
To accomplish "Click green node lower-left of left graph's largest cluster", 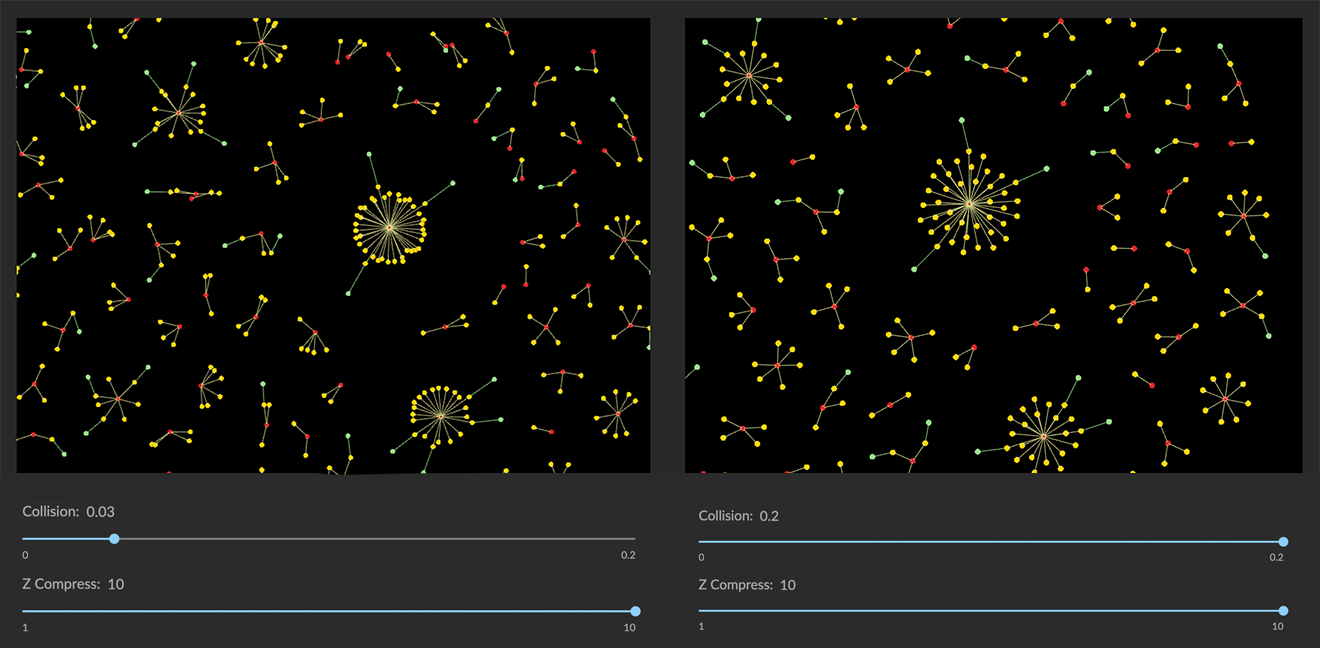I will pyautogui.click(x=348, y=293).
